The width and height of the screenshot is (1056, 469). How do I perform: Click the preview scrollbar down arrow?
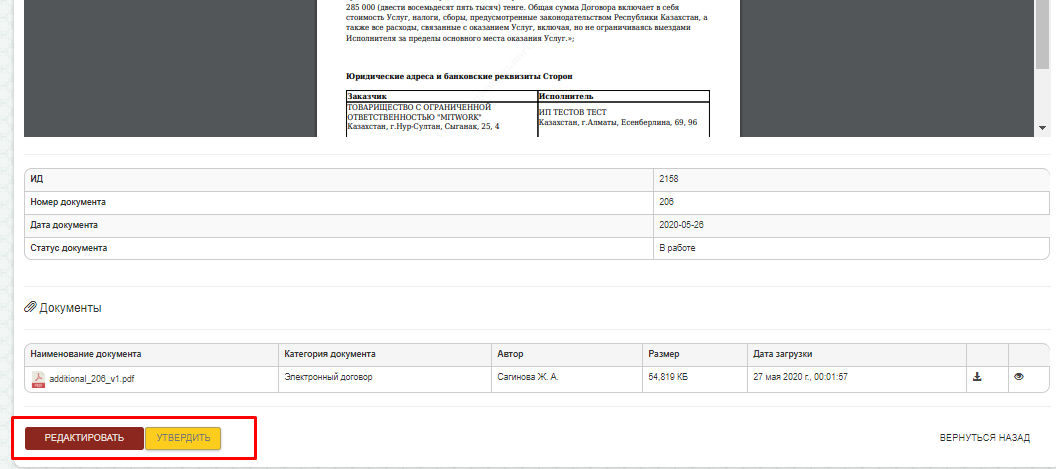point(1042,128)
